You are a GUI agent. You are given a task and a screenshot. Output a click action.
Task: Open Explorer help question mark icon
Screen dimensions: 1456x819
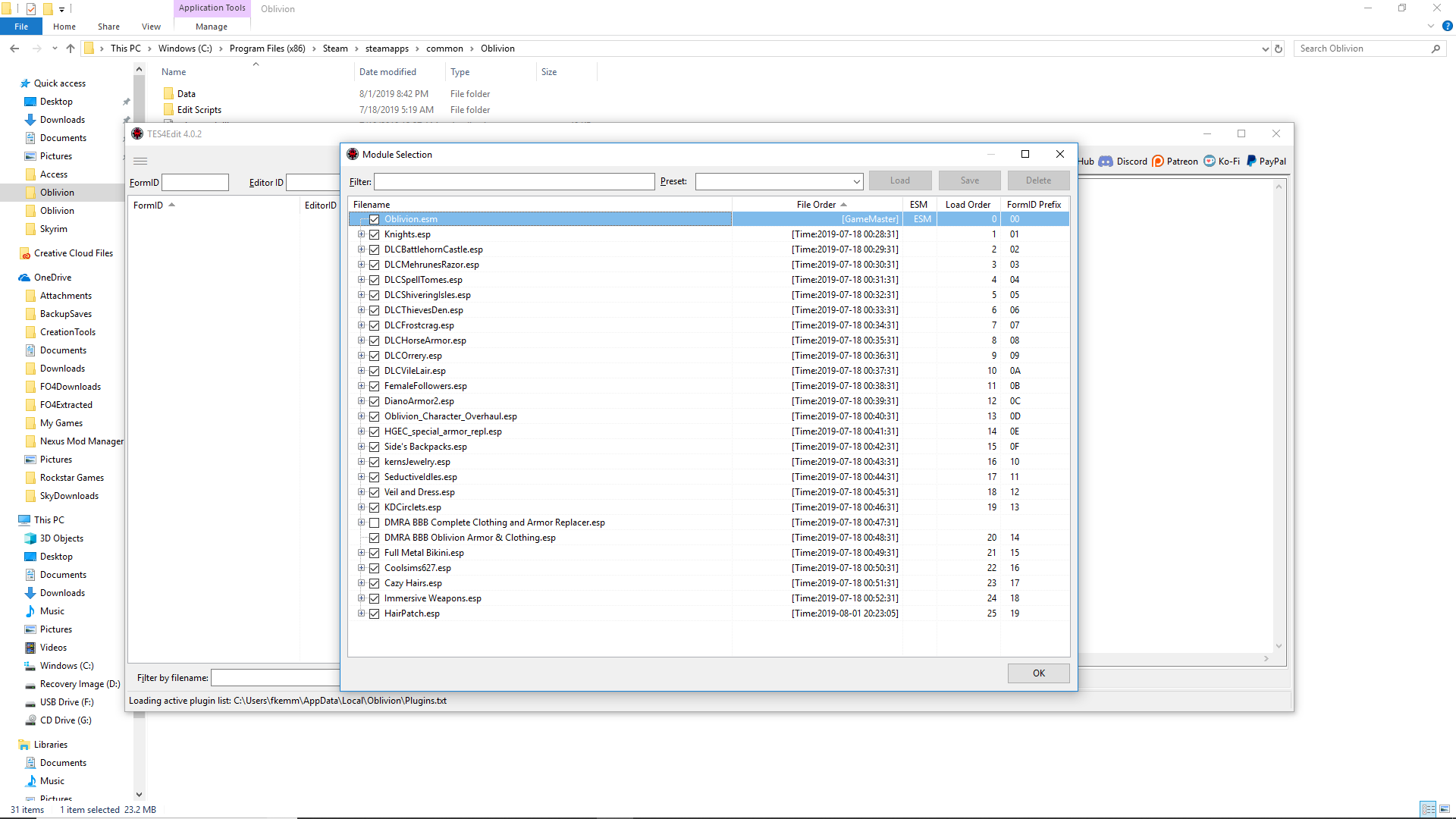(x=1447, y=26)
